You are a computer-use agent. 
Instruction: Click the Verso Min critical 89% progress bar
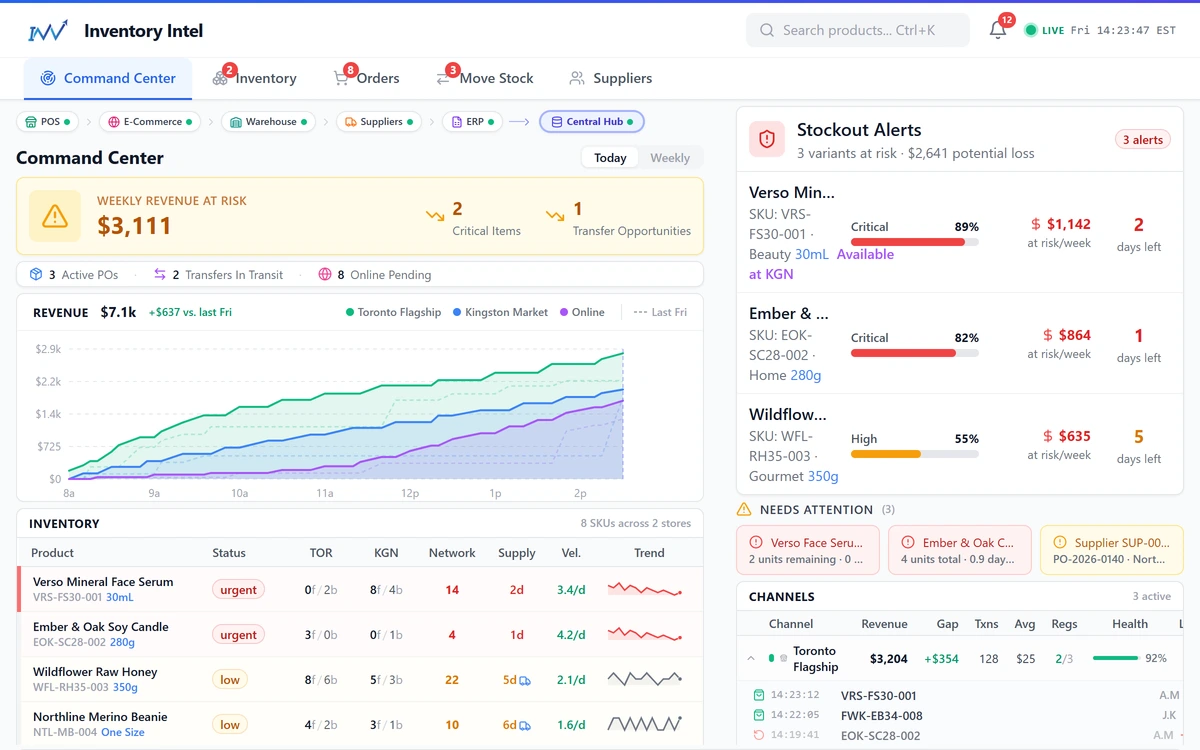pos(914,242)
